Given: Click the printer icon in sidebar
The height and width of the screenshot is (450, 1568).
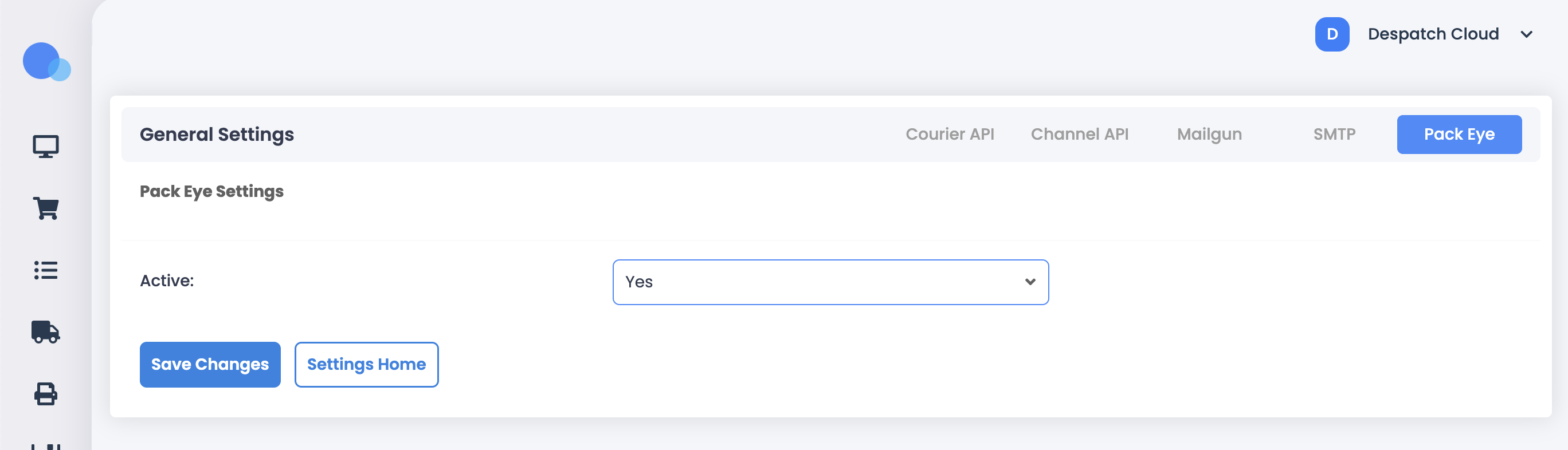Looking at the screenshot, I should click(x=46, y=394).
